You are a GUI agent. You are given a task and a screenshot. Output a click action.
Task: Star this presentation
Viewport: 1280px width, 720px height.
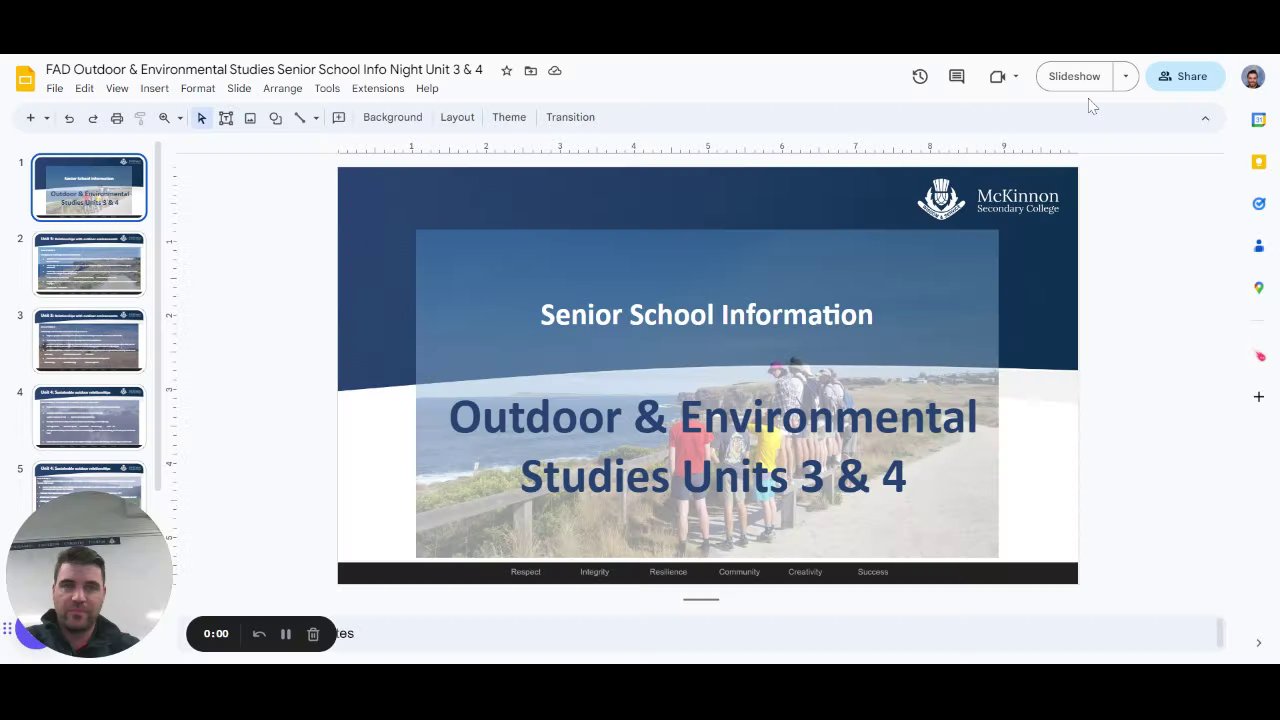[507, 71]
